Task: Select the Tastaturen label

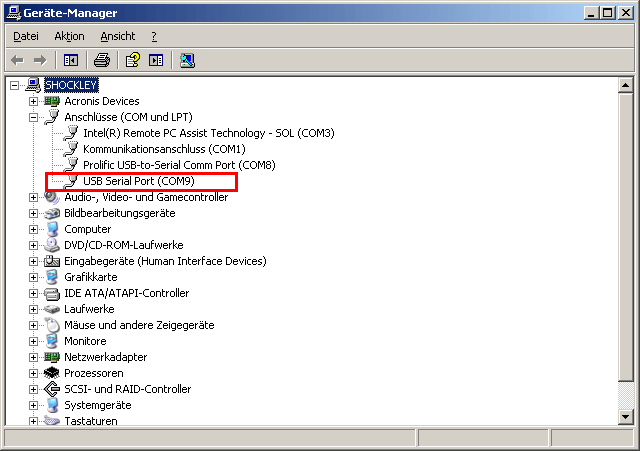Action: tap(91, 420)
